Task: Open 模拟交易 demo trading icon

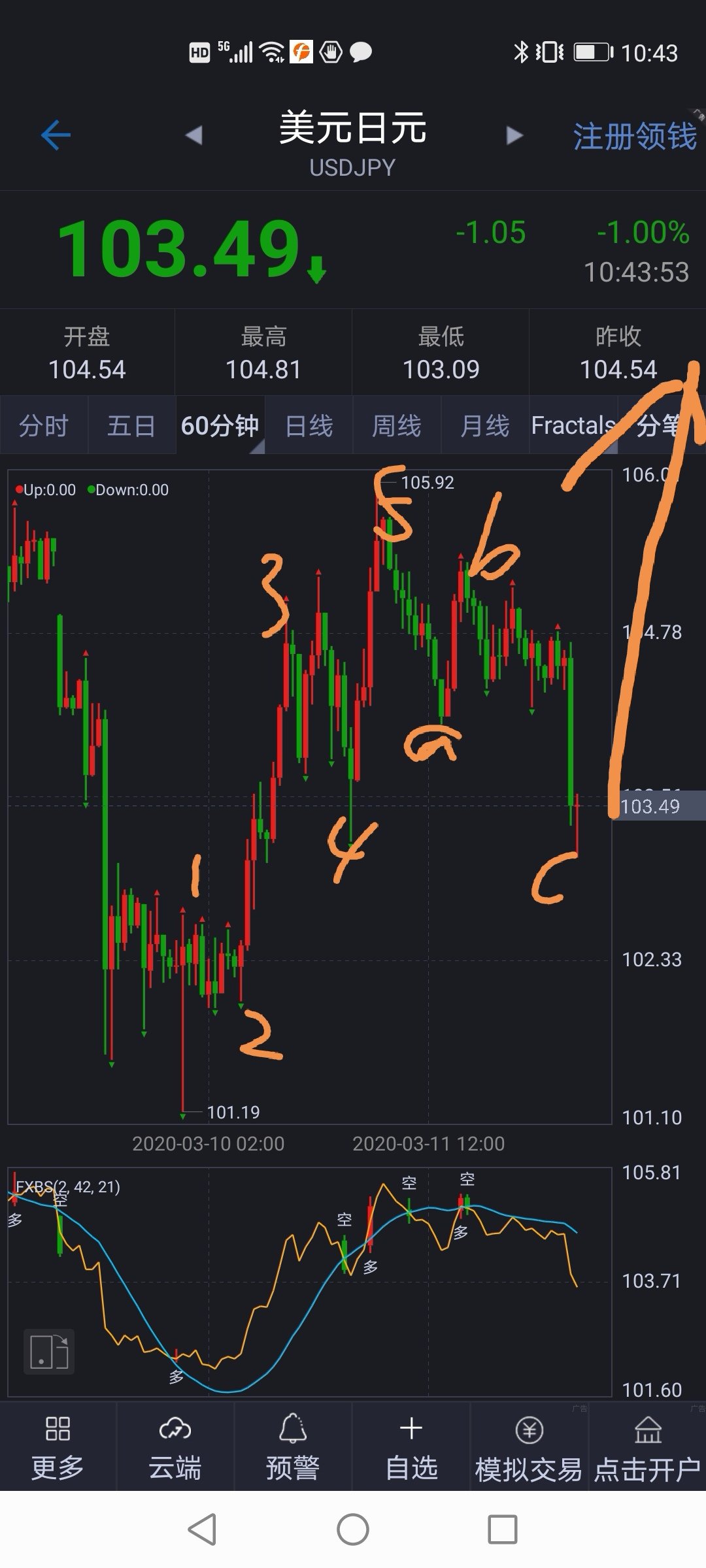Action: 529,1429
